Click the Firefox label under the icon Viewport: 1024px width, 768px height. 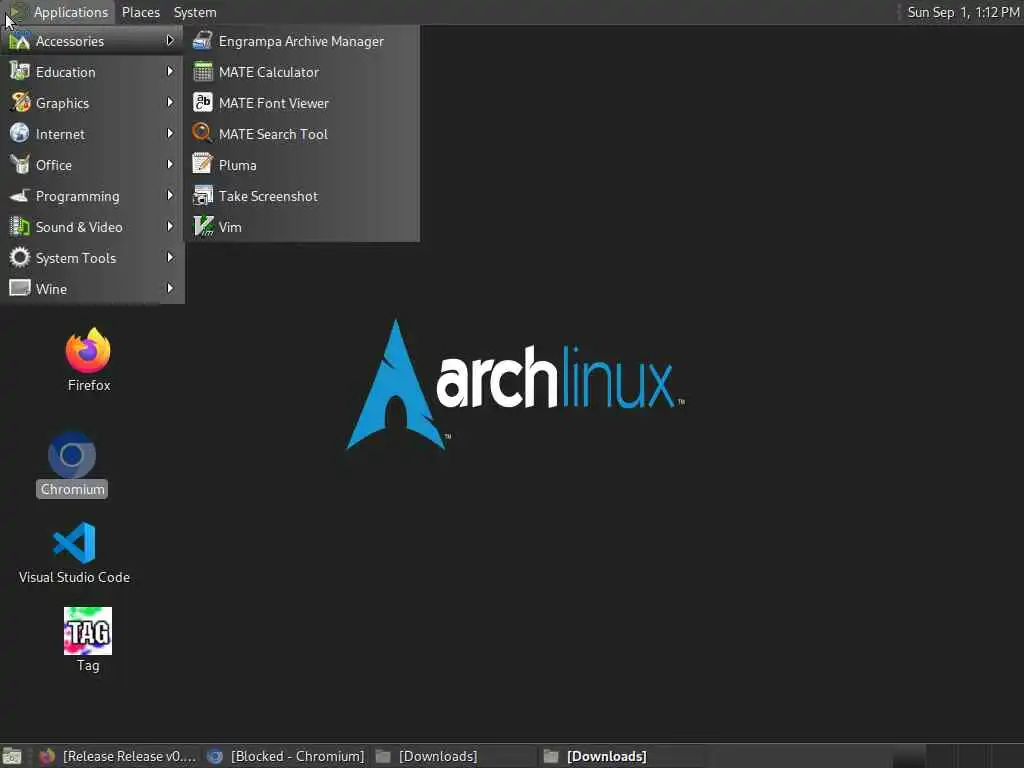click(x=89, y=385)
